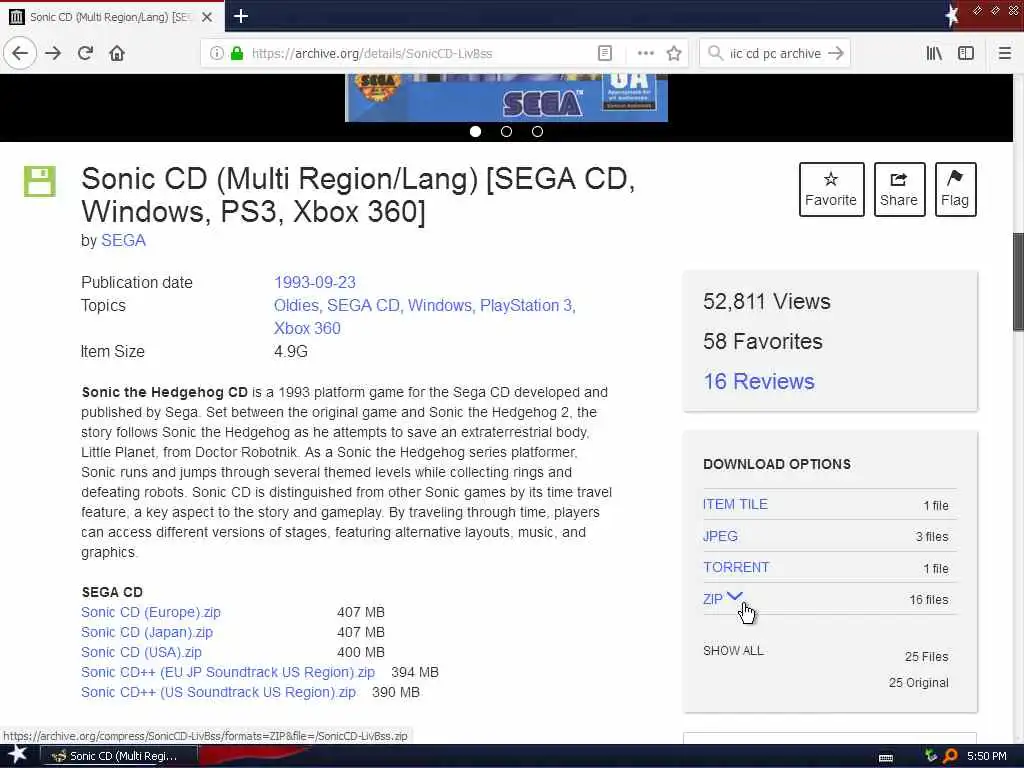This screenshot has height=768, width=1024.
Task: Open page actions three-dot menu
Action: point(645,54)
